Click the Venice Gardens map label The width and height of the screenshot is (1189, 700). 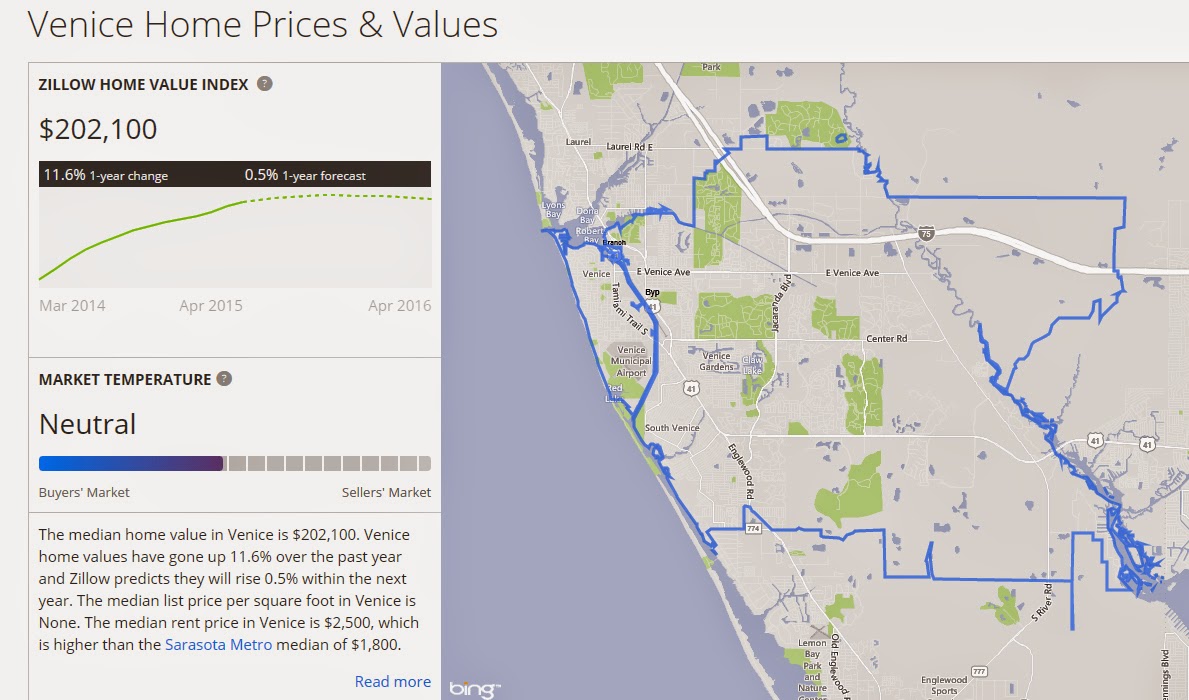717,362
